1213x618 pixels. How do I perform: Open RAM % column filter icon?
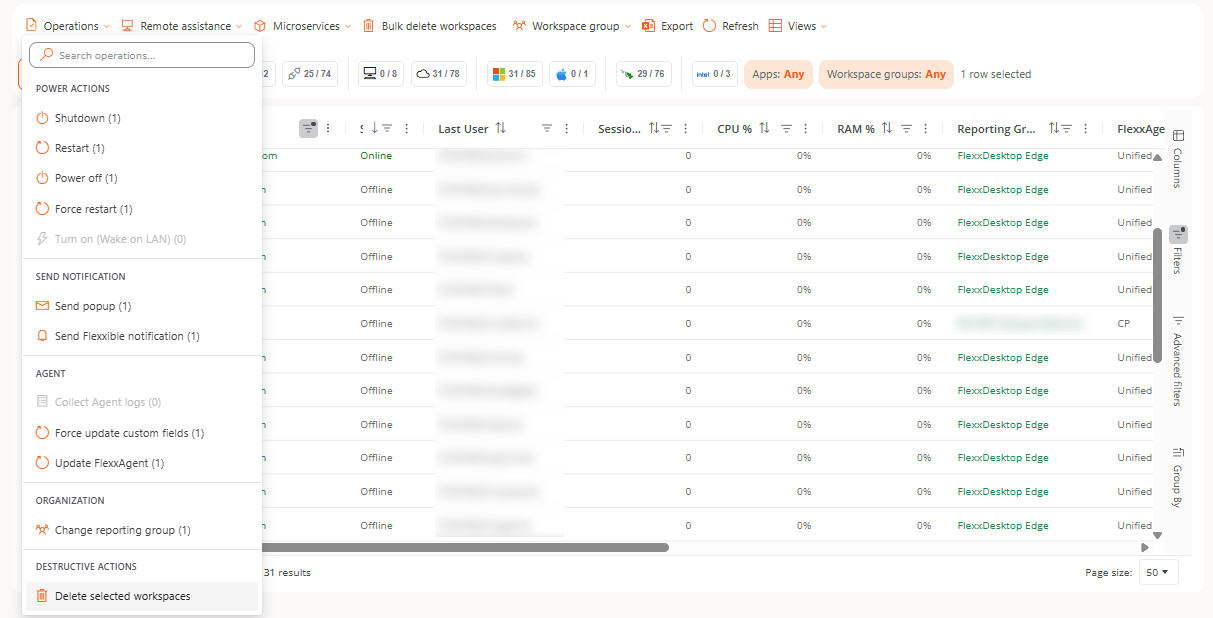[906, 129]
